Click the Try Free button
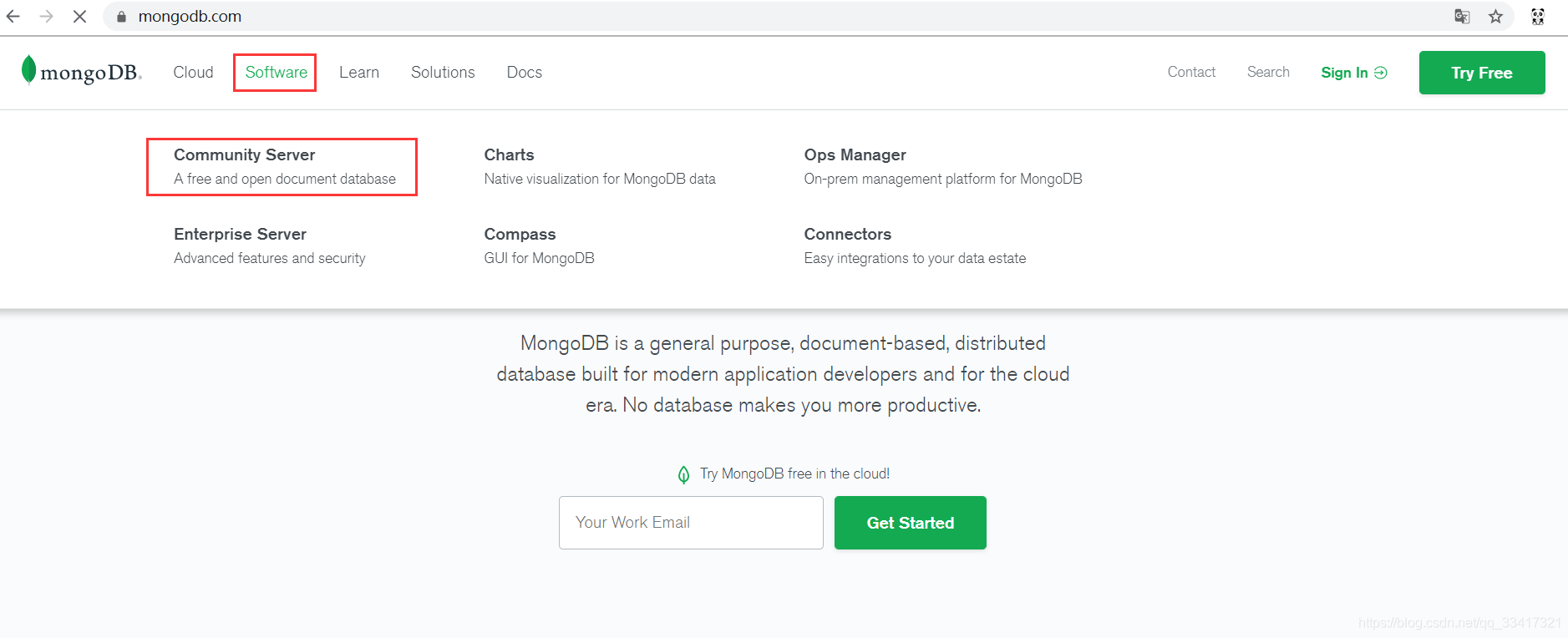The height and width of the screenshot is (638, 1568). coord(1482,73)
